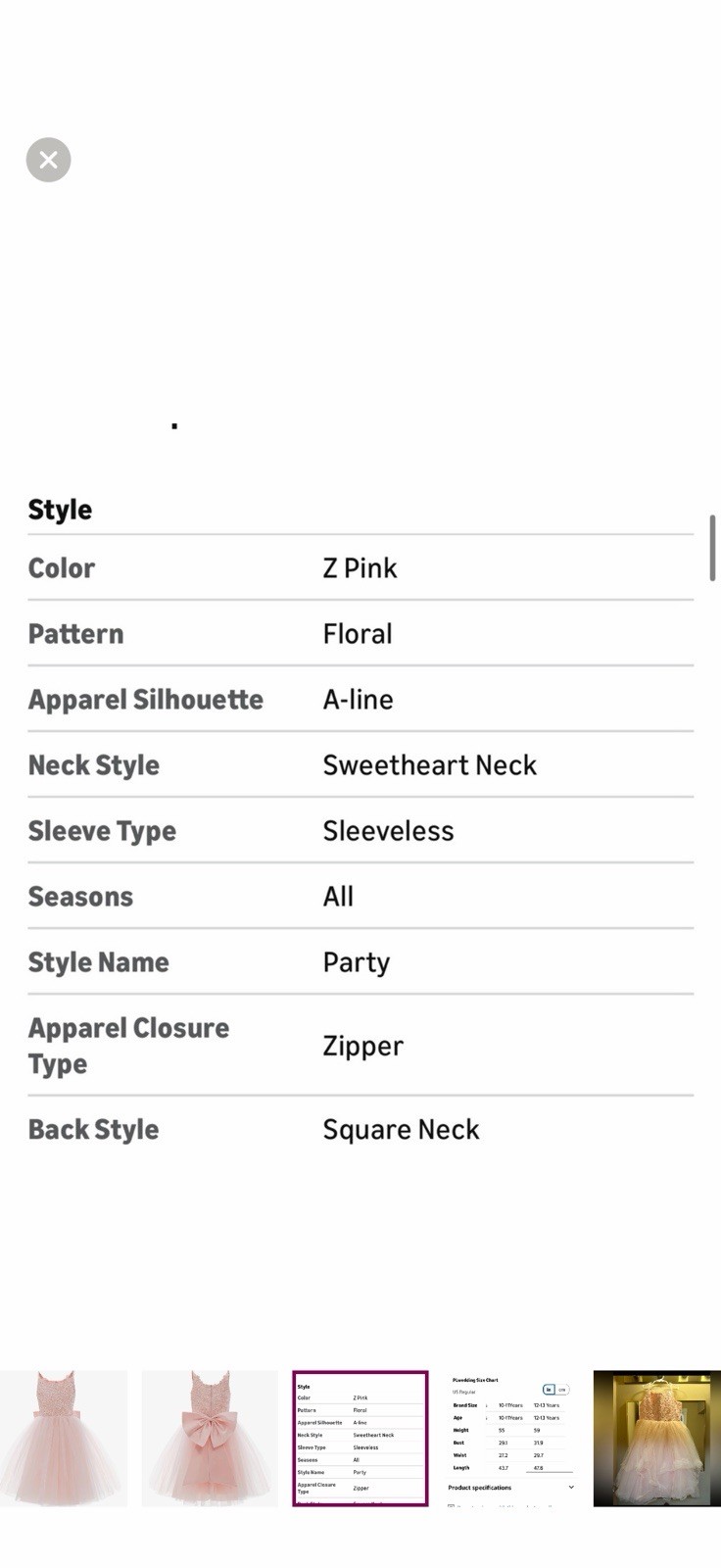Viewport: 721px width, 1568px height.
Task: Click the vertical scrollbar handle
Action: 712,548
